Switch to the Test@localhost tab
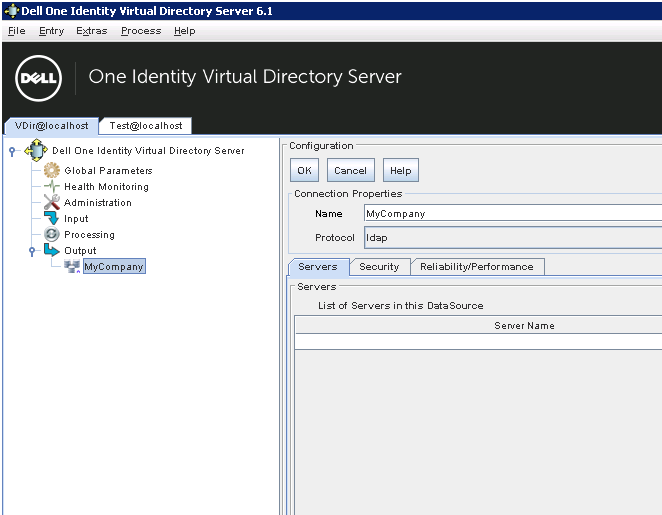662x515 pixels. [146, 126]
